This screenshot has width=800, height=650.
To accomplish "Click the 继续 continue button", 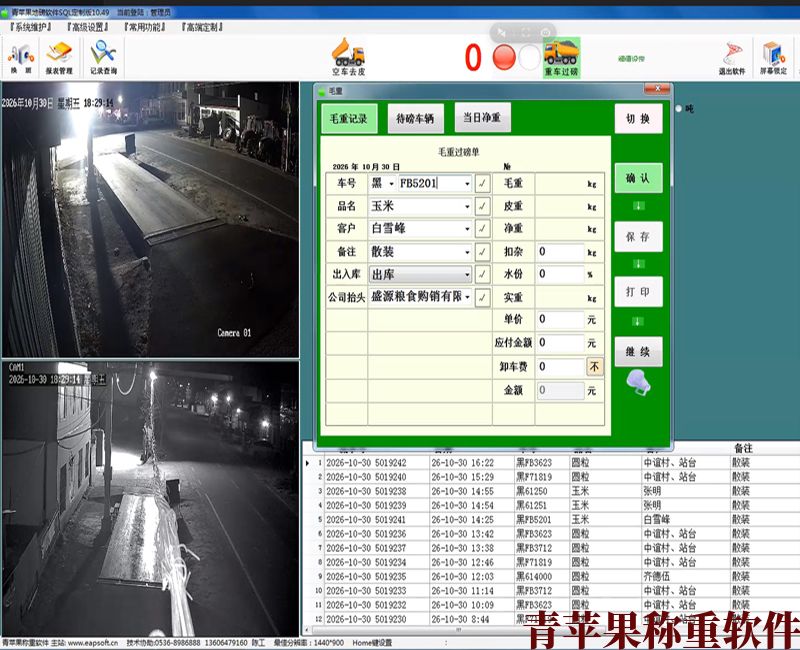I will (x=638, y=352).
